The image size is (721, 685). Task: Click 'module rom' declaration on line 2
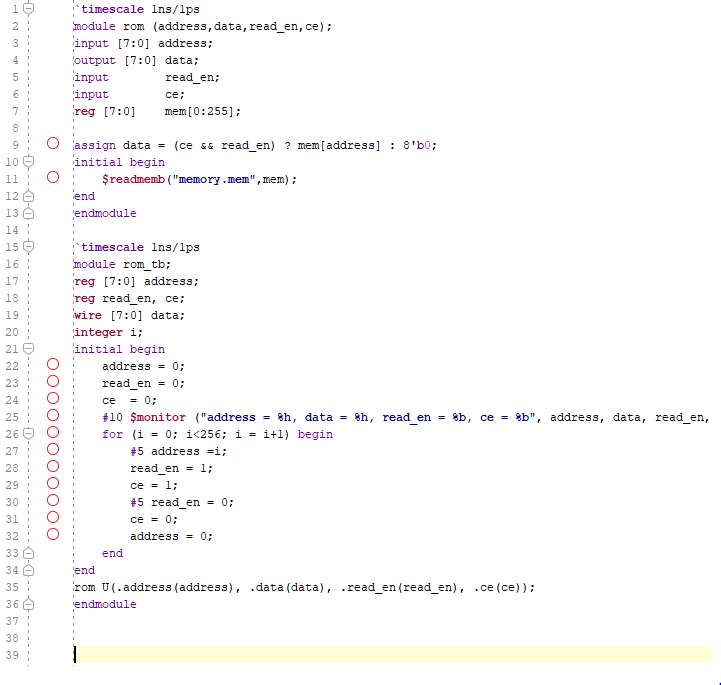coord(109,27)
